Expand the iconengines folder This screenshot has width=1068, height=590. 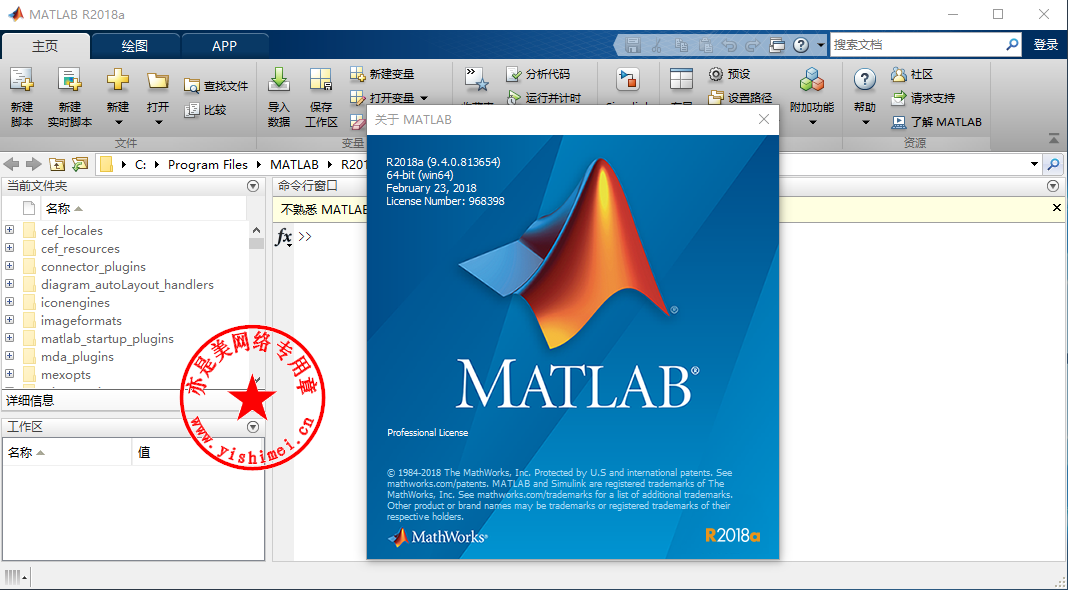point(10,302)
